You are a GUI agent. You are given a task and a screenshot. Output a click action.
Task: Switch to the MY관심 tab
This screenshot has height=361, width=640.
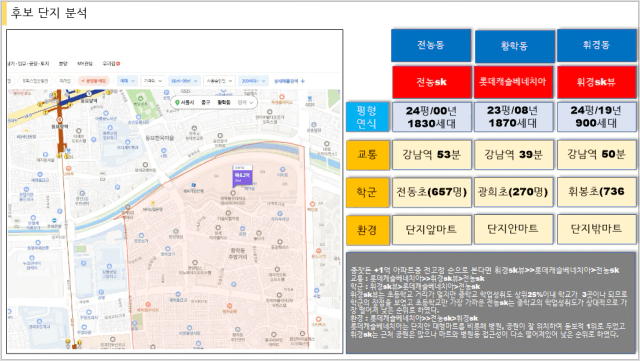(84, 64)
